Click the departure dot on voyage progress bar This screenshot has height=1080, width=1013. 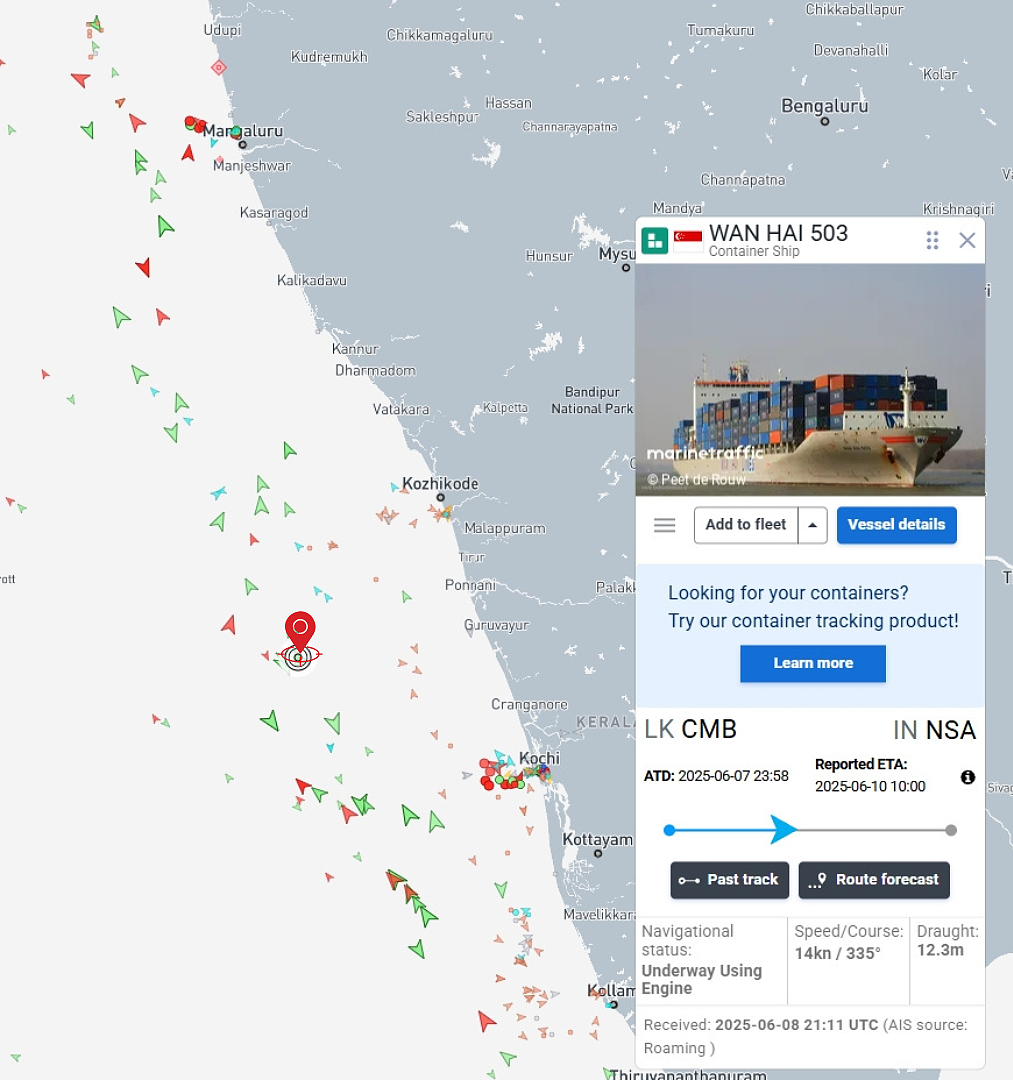click(669, 830)
